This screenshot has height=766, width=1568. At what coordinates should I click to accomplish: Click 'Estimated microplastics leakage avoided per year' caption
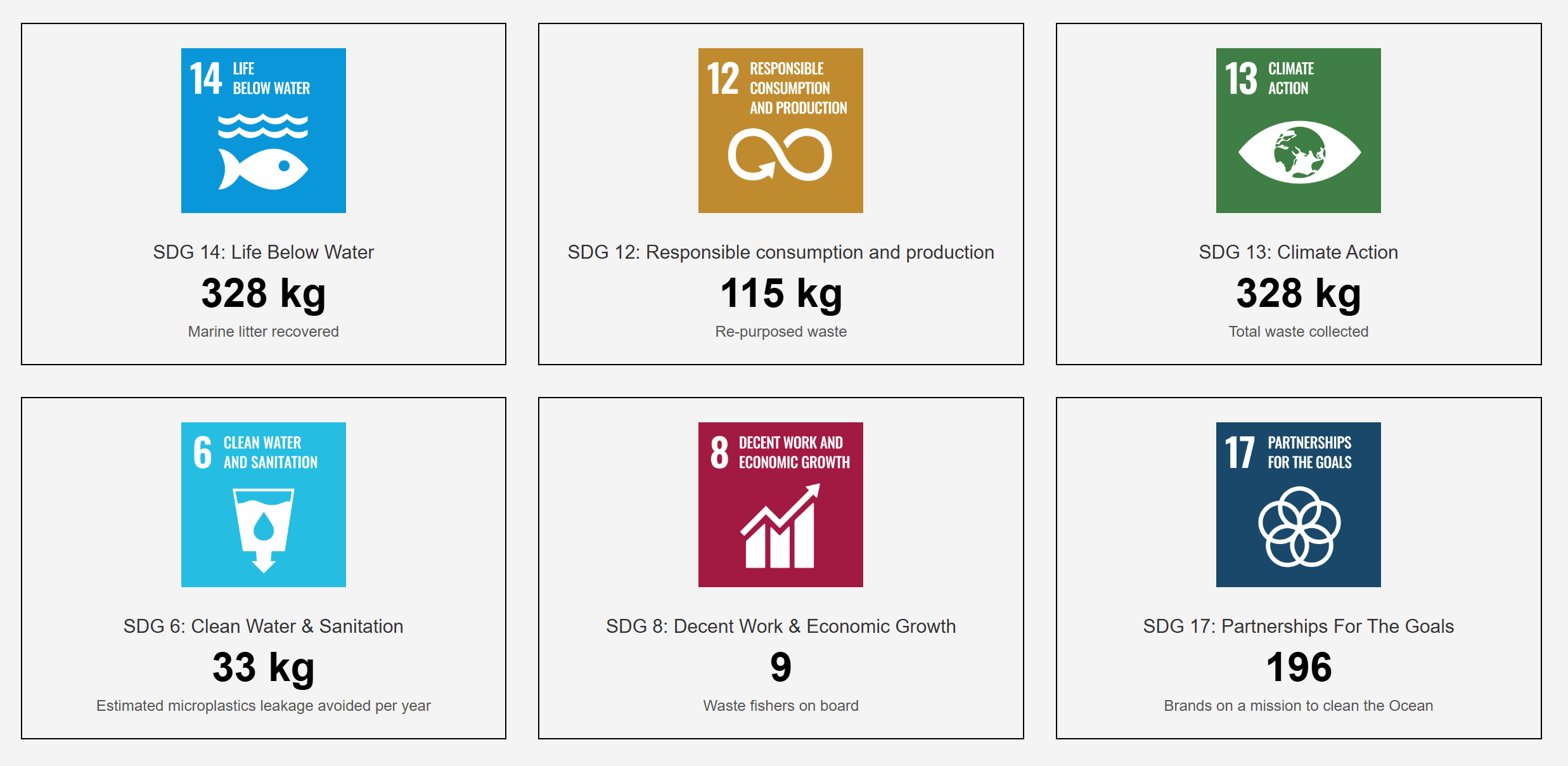pos(264,706)
